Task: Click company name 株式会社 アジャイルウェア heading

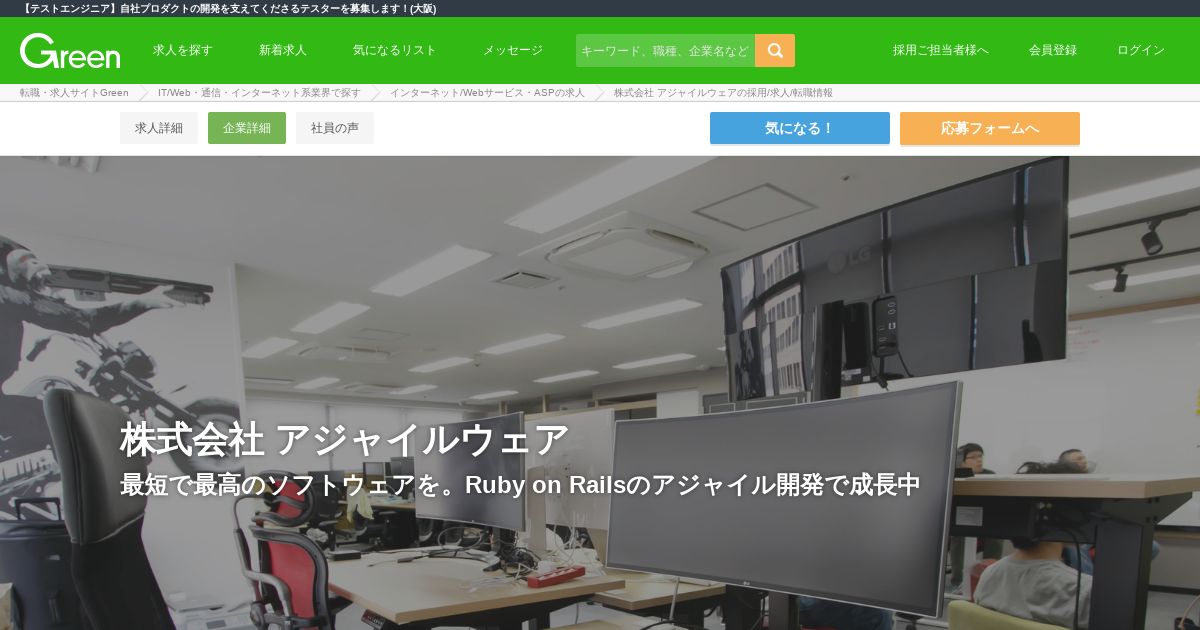Action: tap(344, 439)
